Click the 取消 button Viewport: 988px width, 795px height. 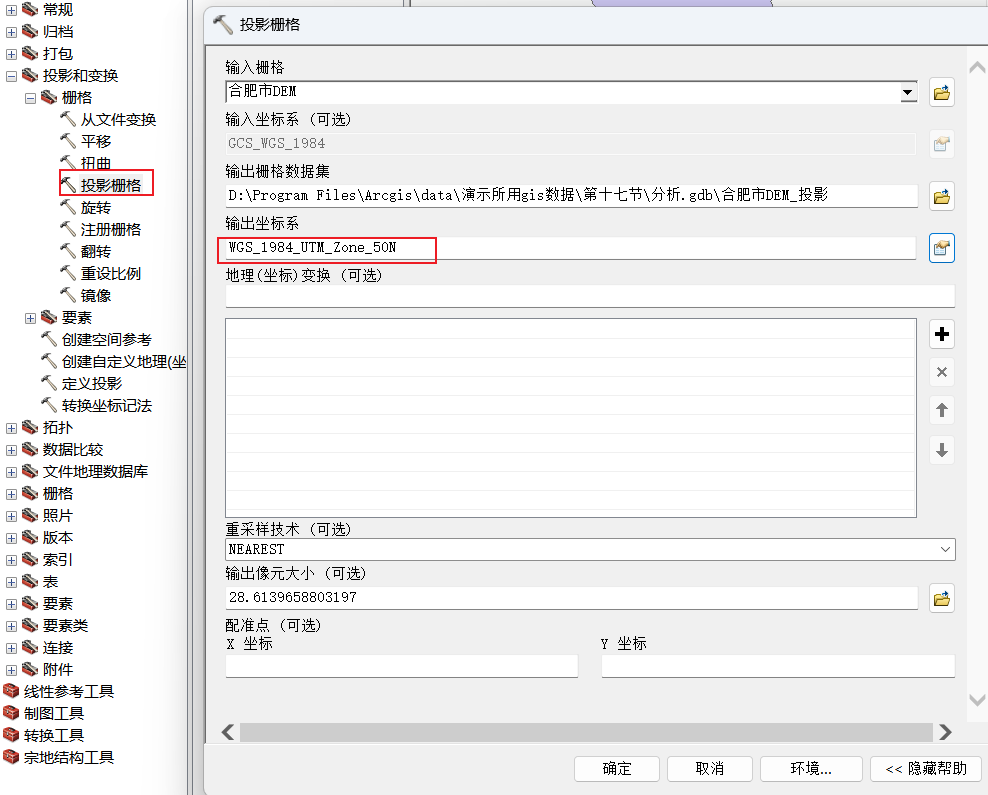point(709,769)
